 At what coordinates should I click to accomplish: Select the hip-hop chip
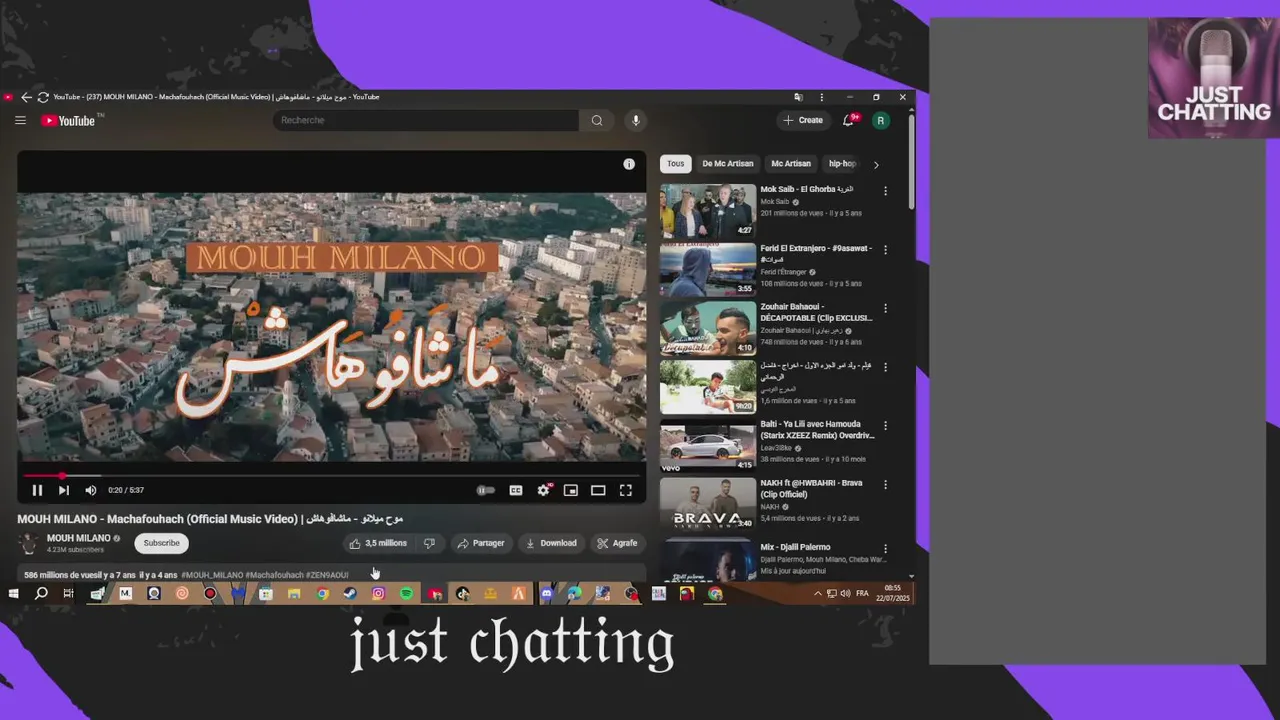(841, 164)
